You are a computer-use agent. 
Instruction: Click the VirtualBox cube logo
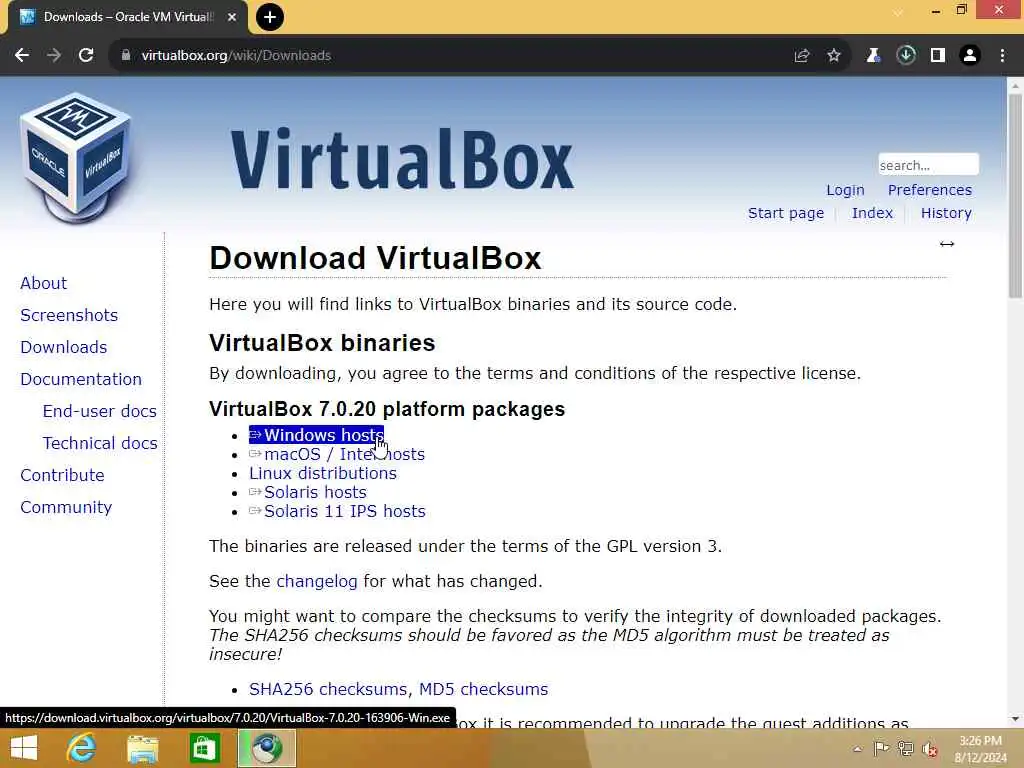[x=75, y=158]
